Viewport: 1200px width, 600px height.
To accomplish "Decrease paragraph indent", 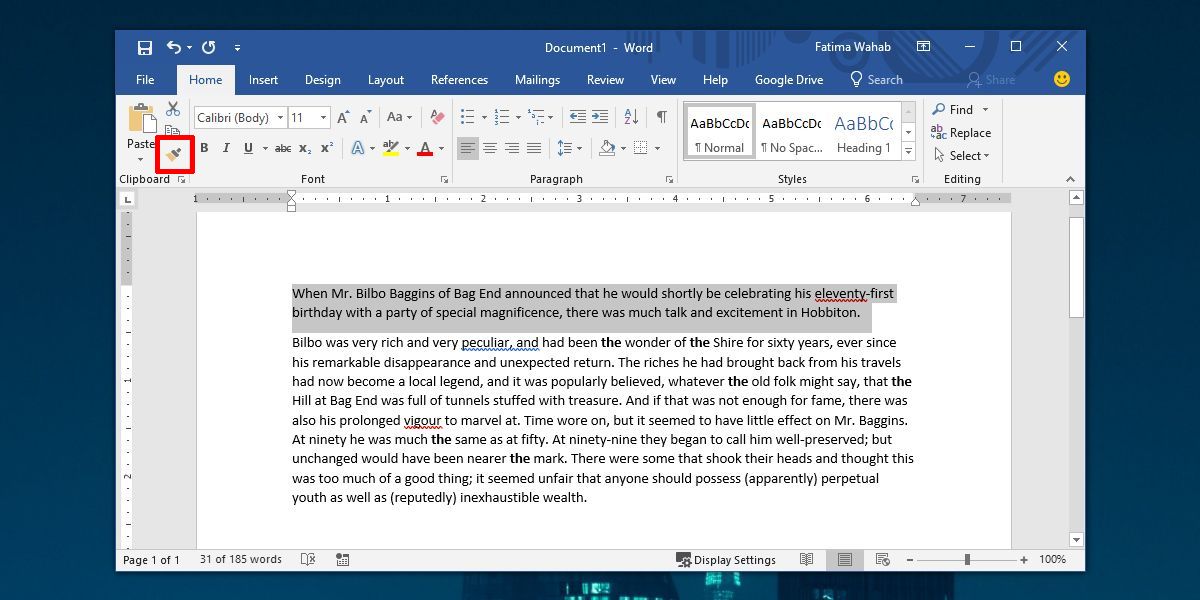I will point(577,117).
